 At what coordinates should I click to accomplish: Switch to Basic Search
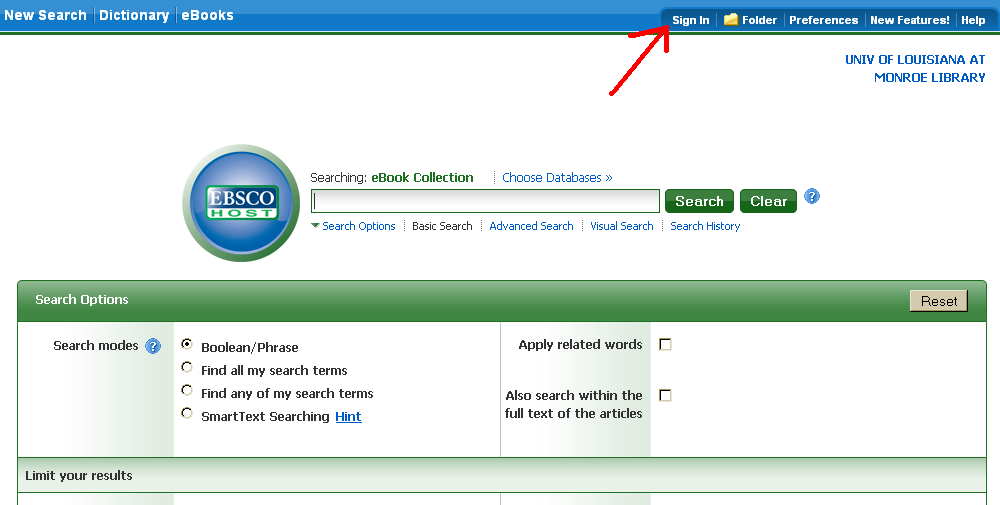442,226
